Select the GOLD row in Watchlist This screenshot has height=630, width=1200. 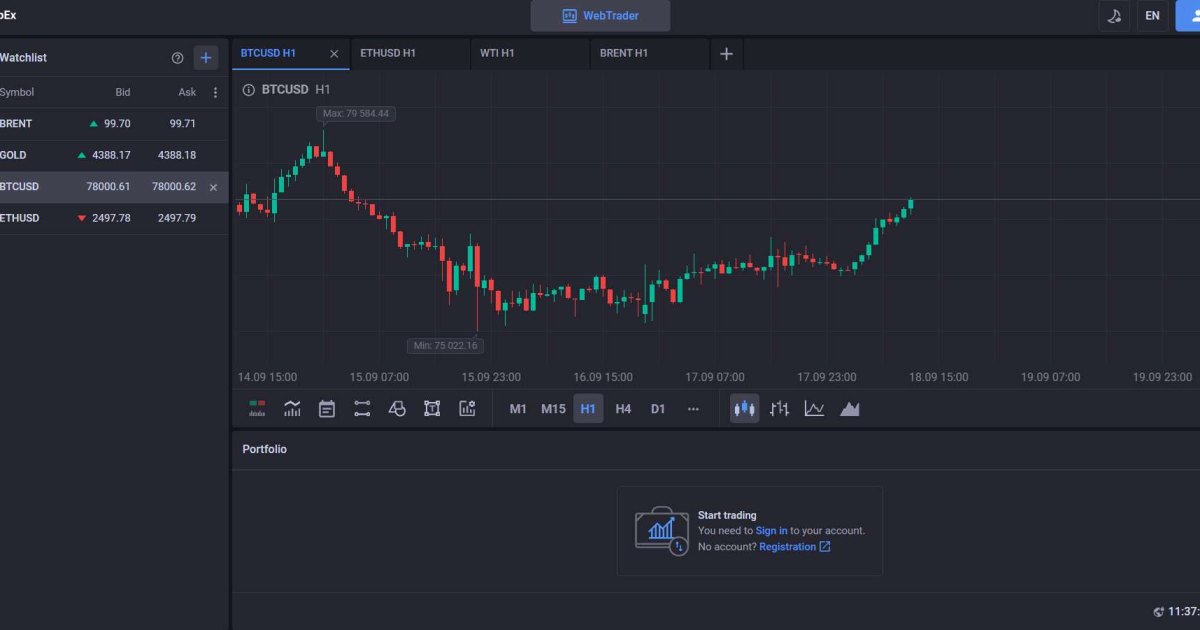pos(114,155)
